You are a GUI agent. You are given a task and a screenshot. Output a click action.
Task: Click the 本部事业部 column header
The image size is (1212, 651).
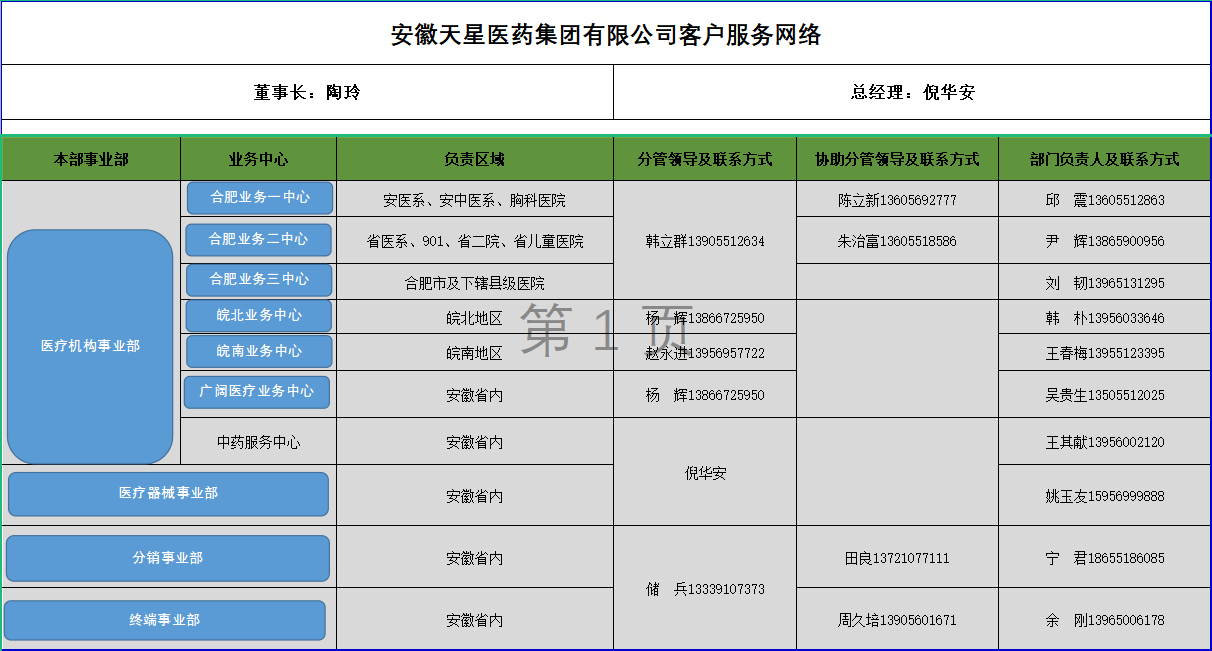[x=91, y=159]
